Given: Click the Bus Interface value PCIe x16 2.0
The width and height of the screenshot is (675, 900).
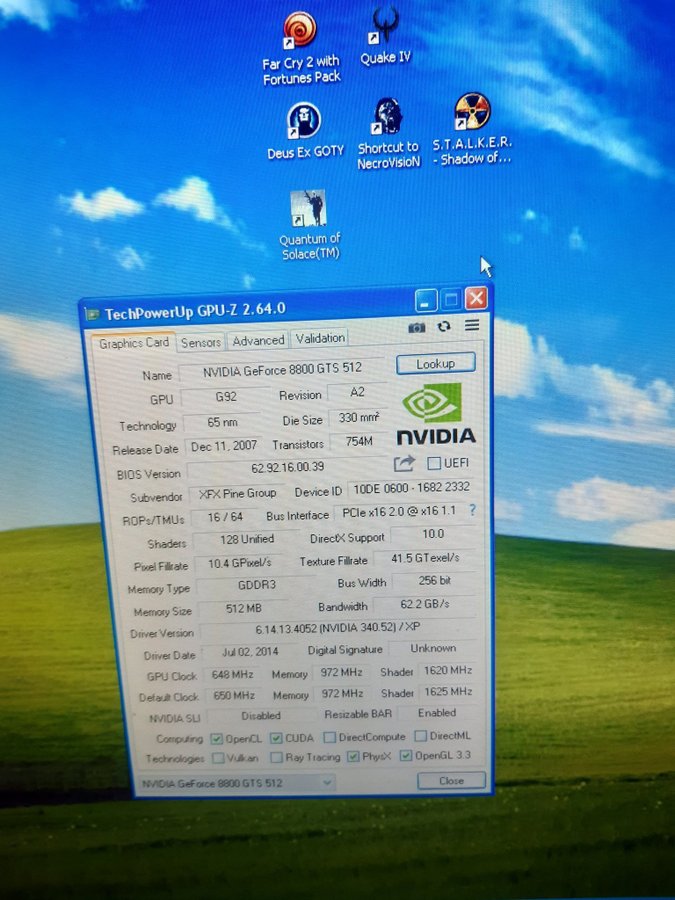Looking at the screenshot, I should [x=399, y=512].
